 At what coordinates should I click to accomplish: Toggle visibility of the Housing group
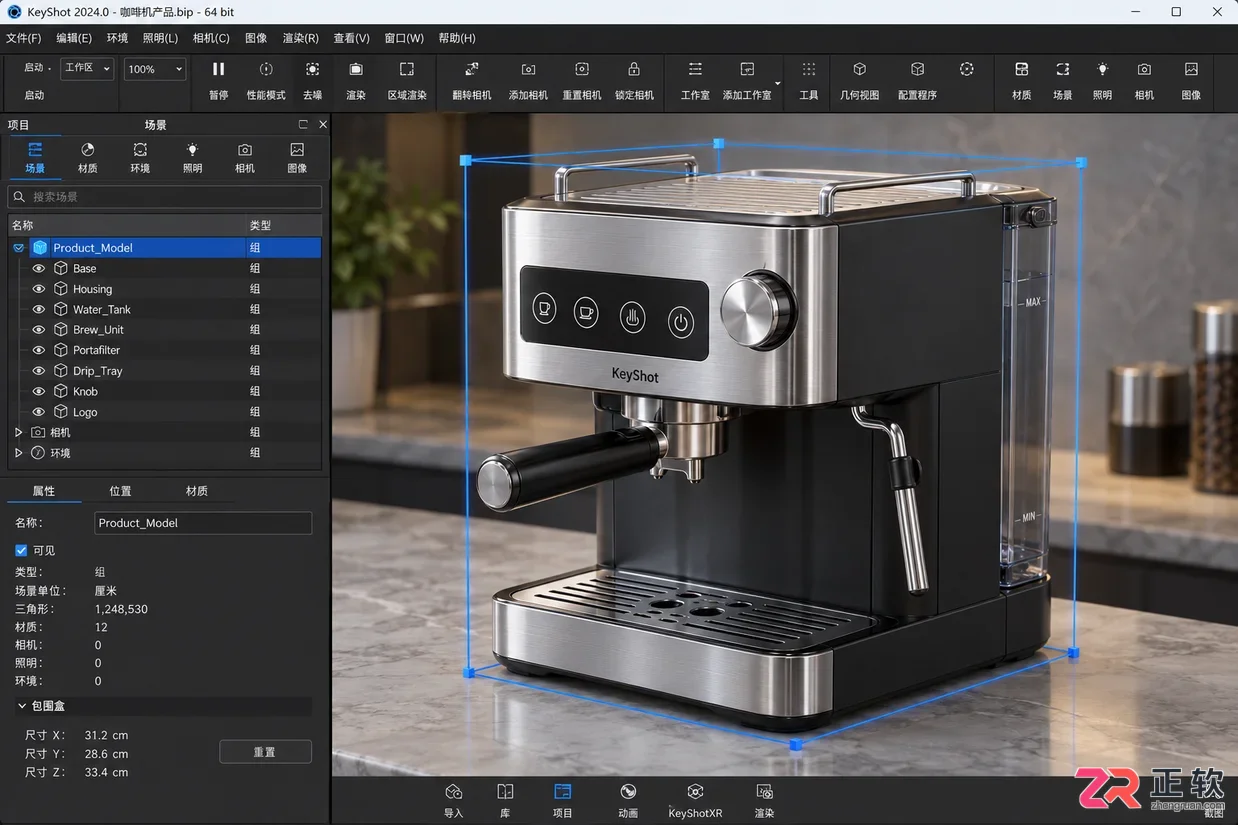(x=39, y=289)
